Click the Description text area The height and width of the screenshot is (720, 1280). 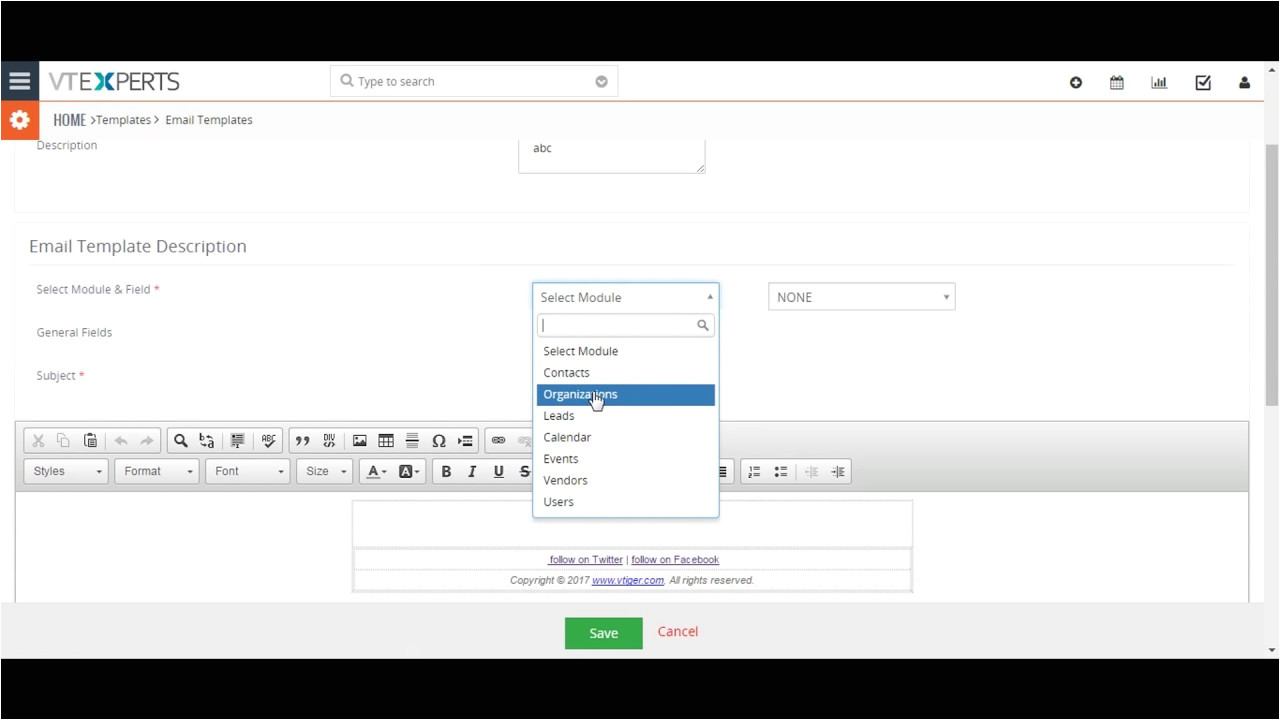click(x=612, y=156)
